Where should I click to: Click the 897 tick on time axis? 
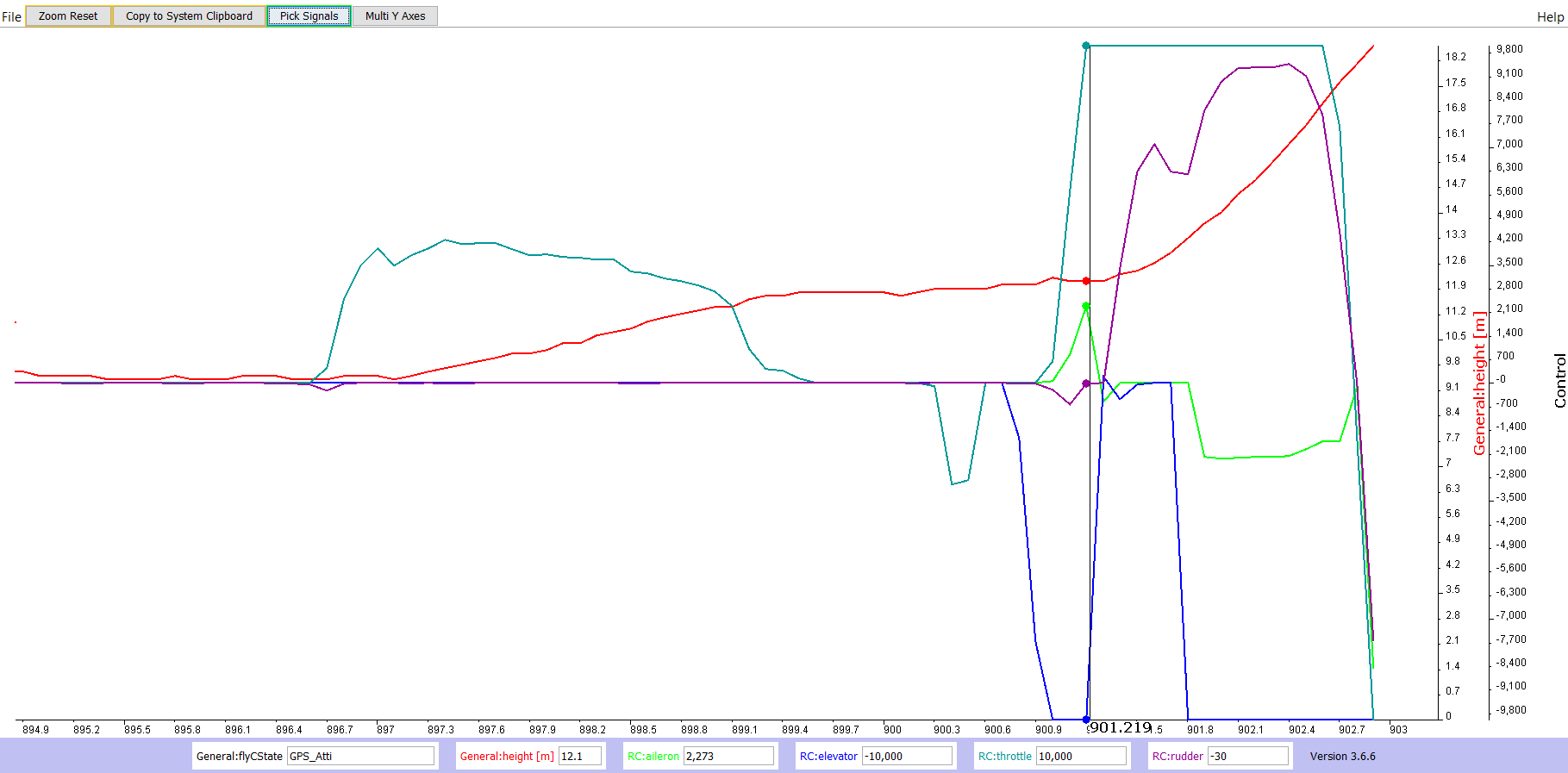tap(385, 729)
